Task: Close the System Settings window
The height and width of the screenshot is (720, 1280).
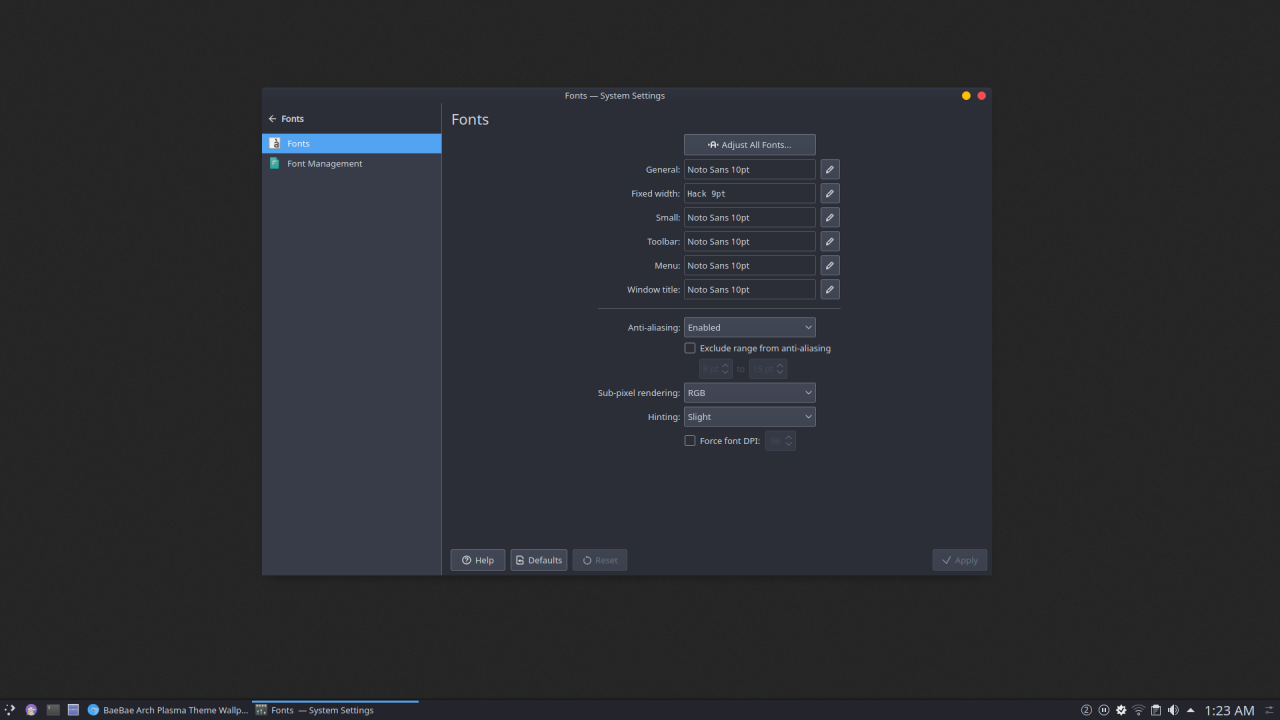Action: pos(982,95)
